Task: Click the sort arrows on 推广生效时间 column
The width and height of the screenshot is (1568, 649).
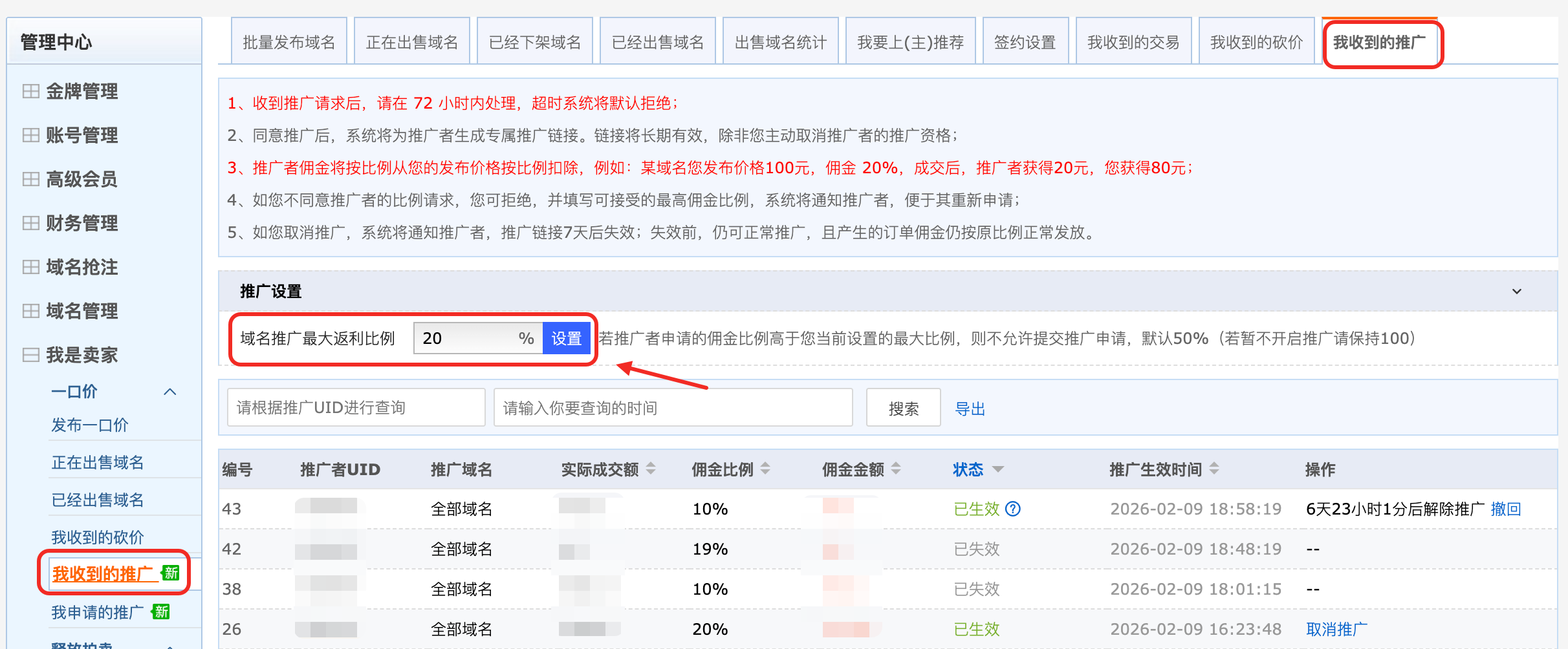Action: pyautogui.click(x=1214, y=469)
